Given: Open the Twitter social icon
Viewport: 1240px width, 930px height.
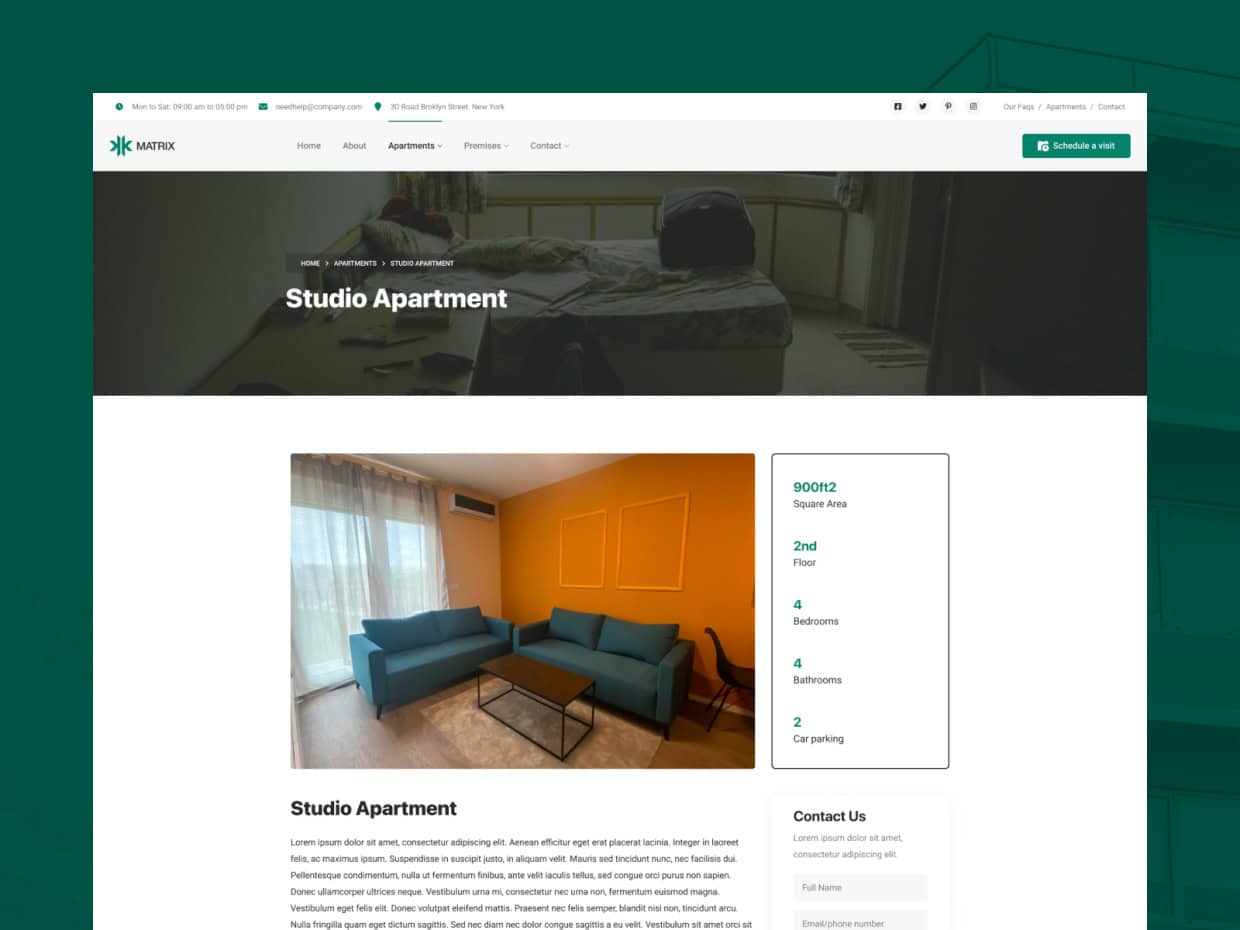Looking at the screenshot, I should point(922,106).
